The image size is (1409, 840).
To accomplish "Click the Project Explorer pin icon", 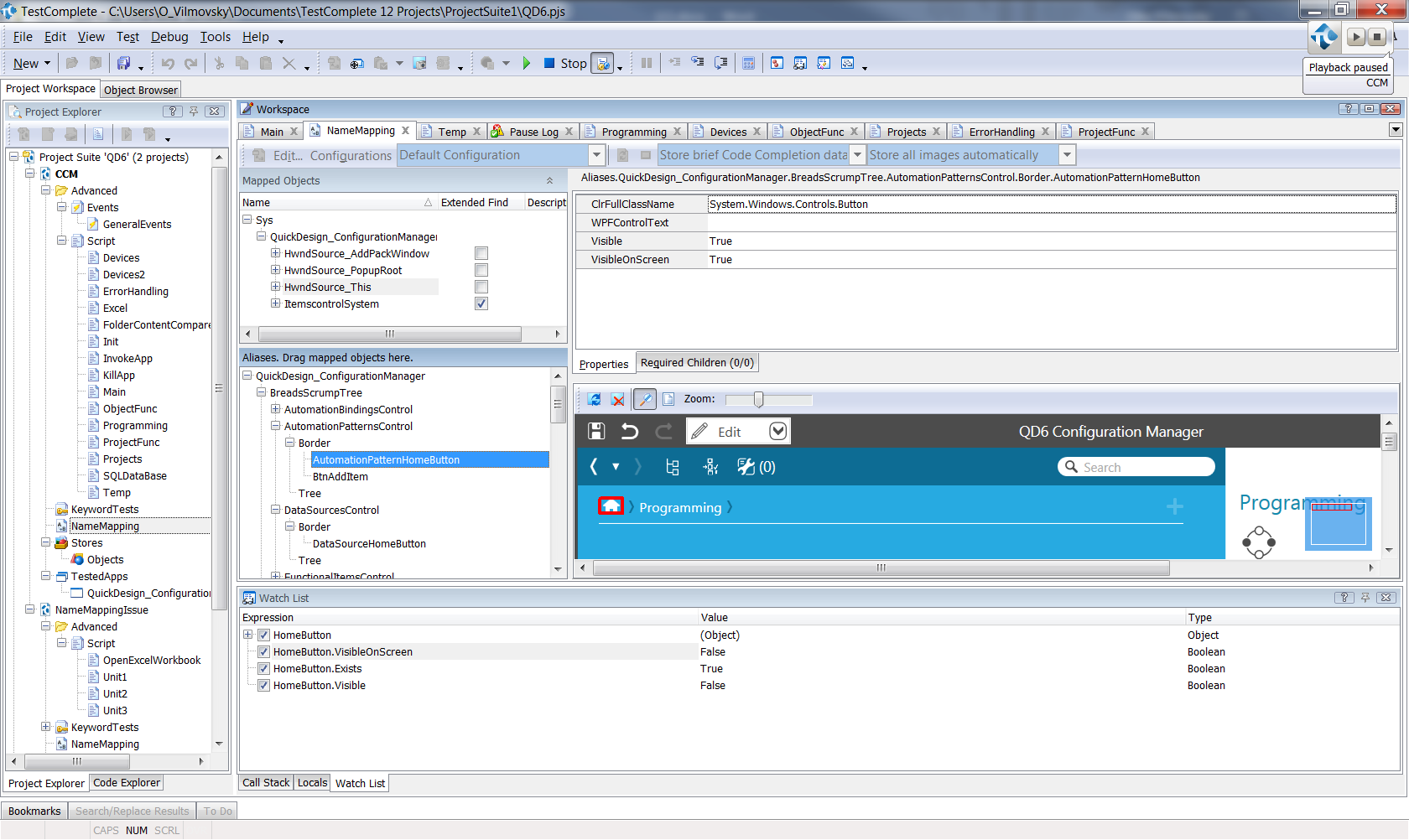I will point(194,111).
